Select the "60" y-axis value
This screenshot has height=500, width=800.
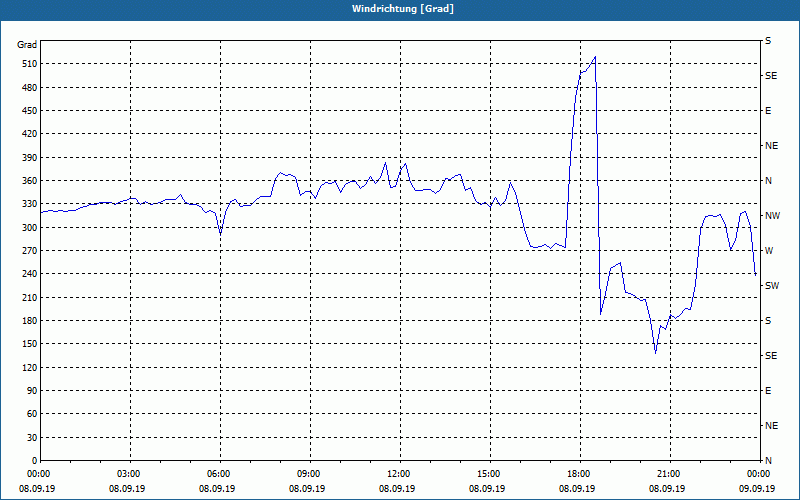[31, 414]
